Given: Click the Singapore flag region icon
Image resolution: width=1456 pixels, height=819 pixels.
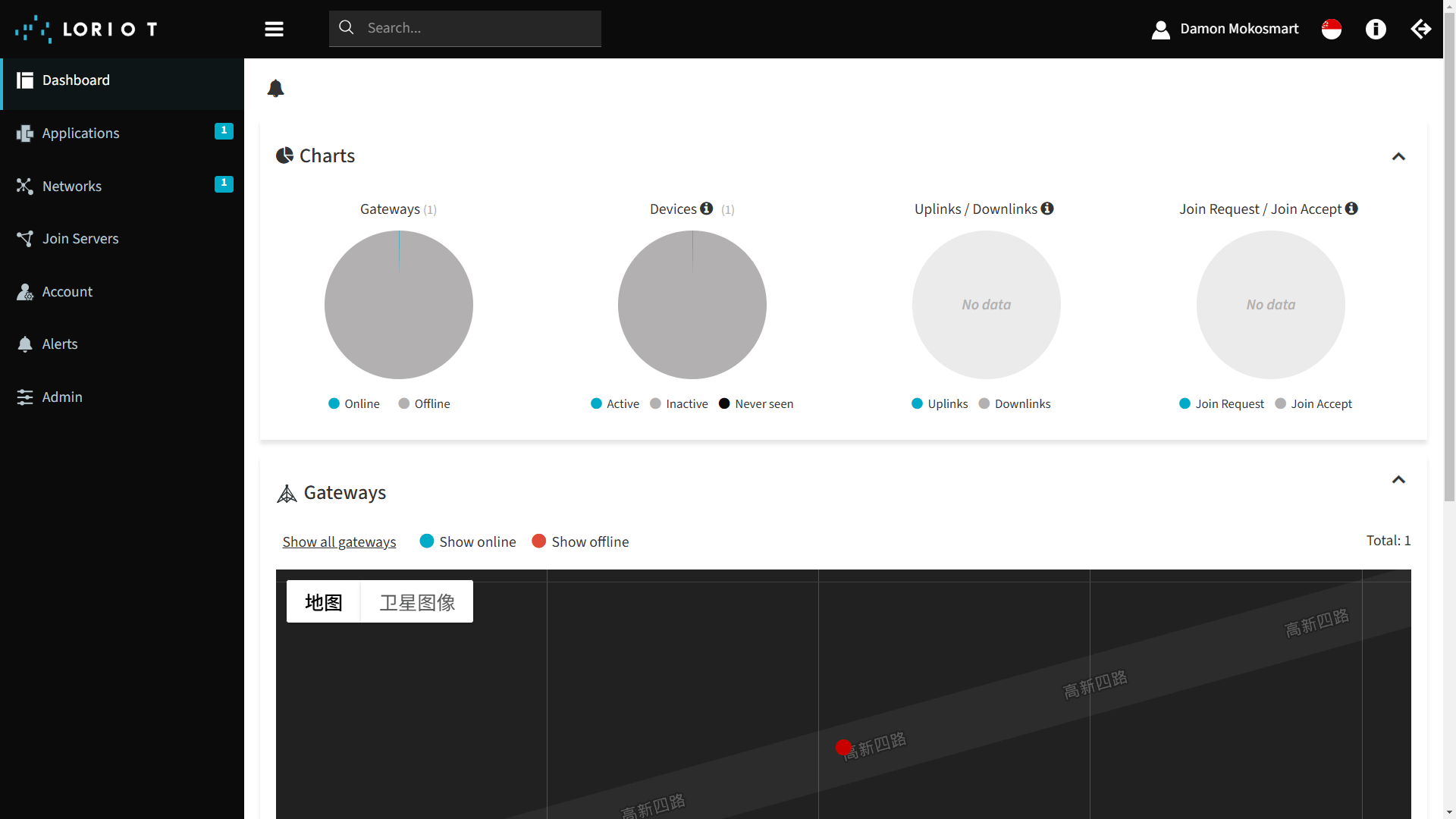Looking at the screenshot, I should coord(1332,29).
